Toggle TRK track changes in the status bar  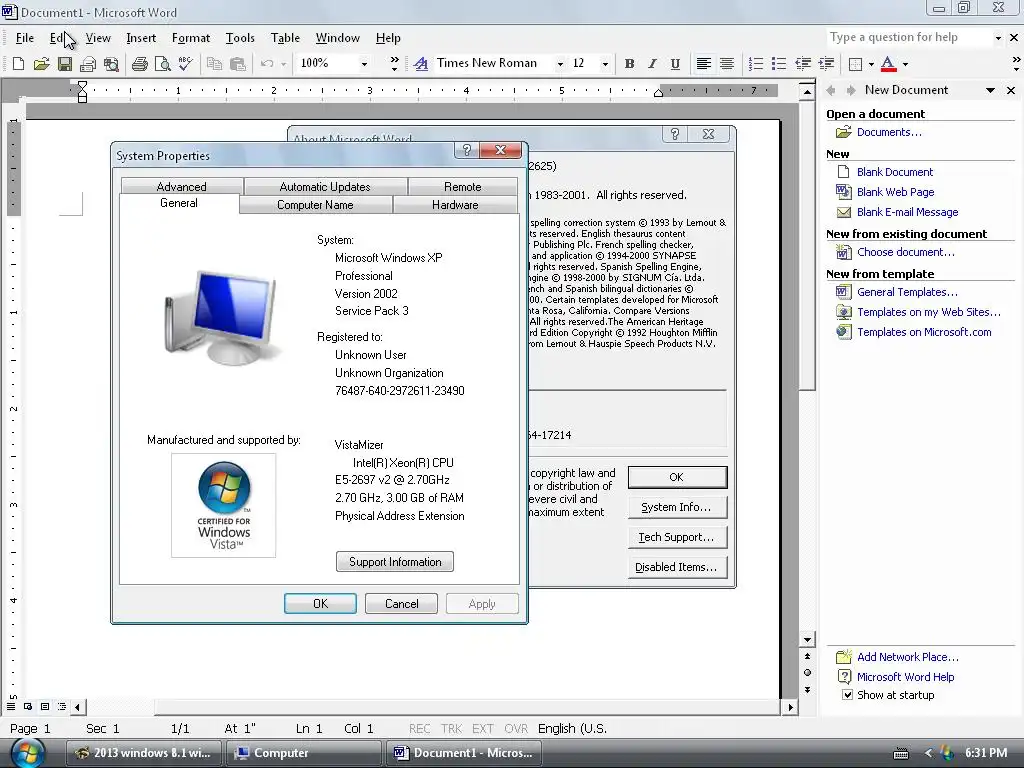(451, 728)
